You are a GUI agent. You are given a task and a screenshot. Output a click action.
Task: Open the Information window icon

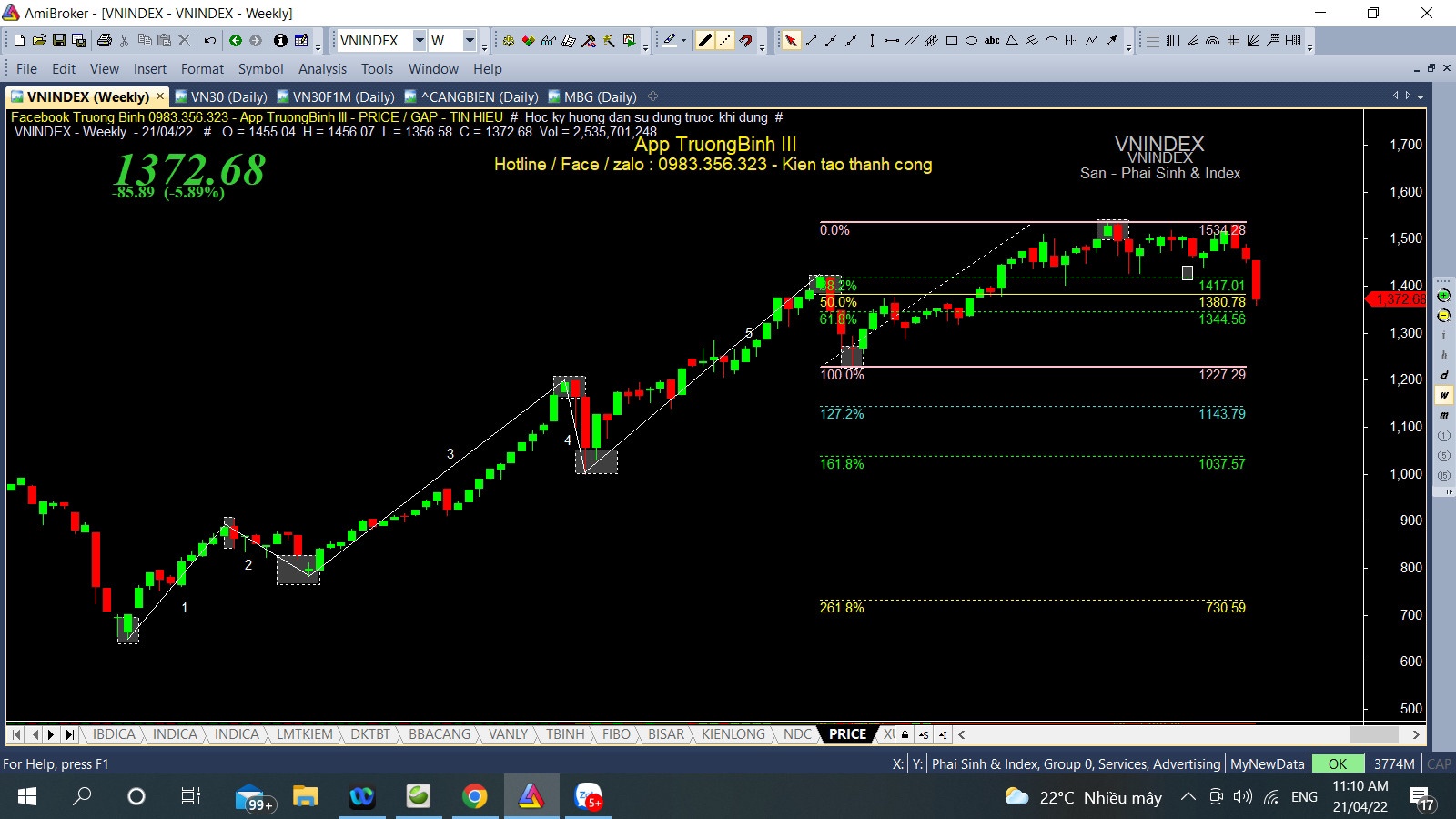(280, 40)
